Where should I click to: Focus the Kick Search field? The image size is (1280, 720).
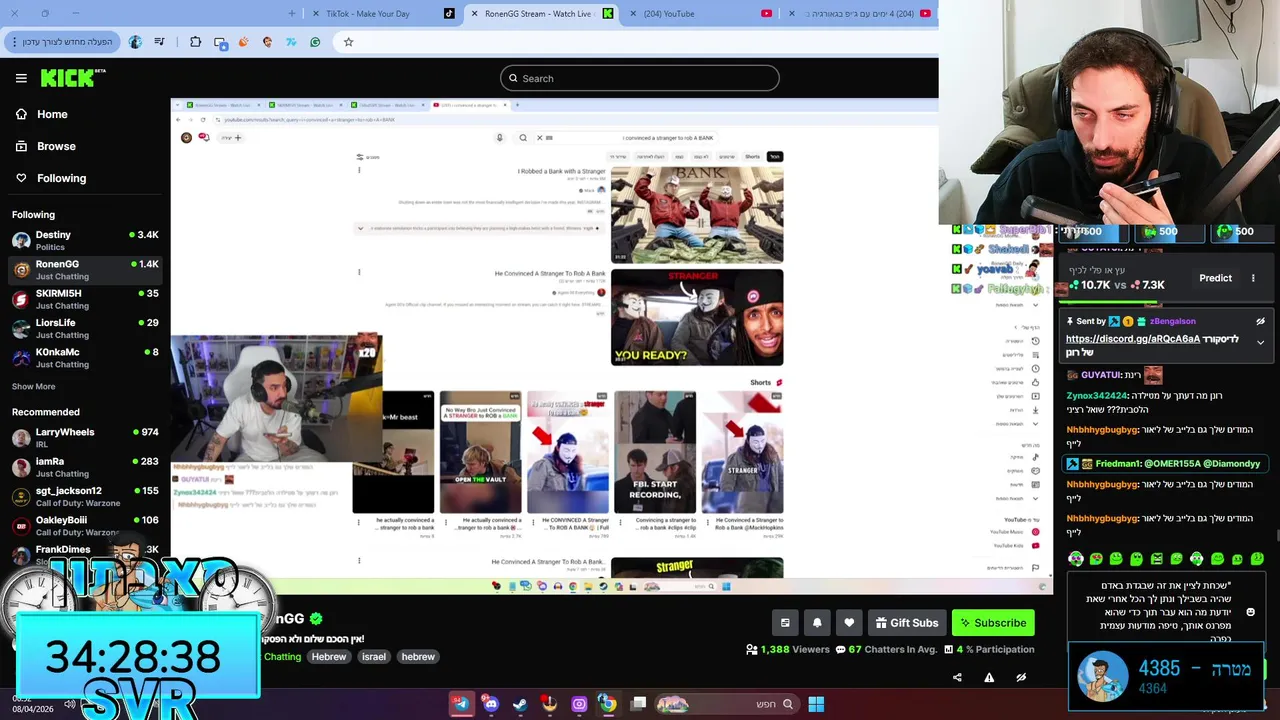pyautogui.click(x=640, y=78)
